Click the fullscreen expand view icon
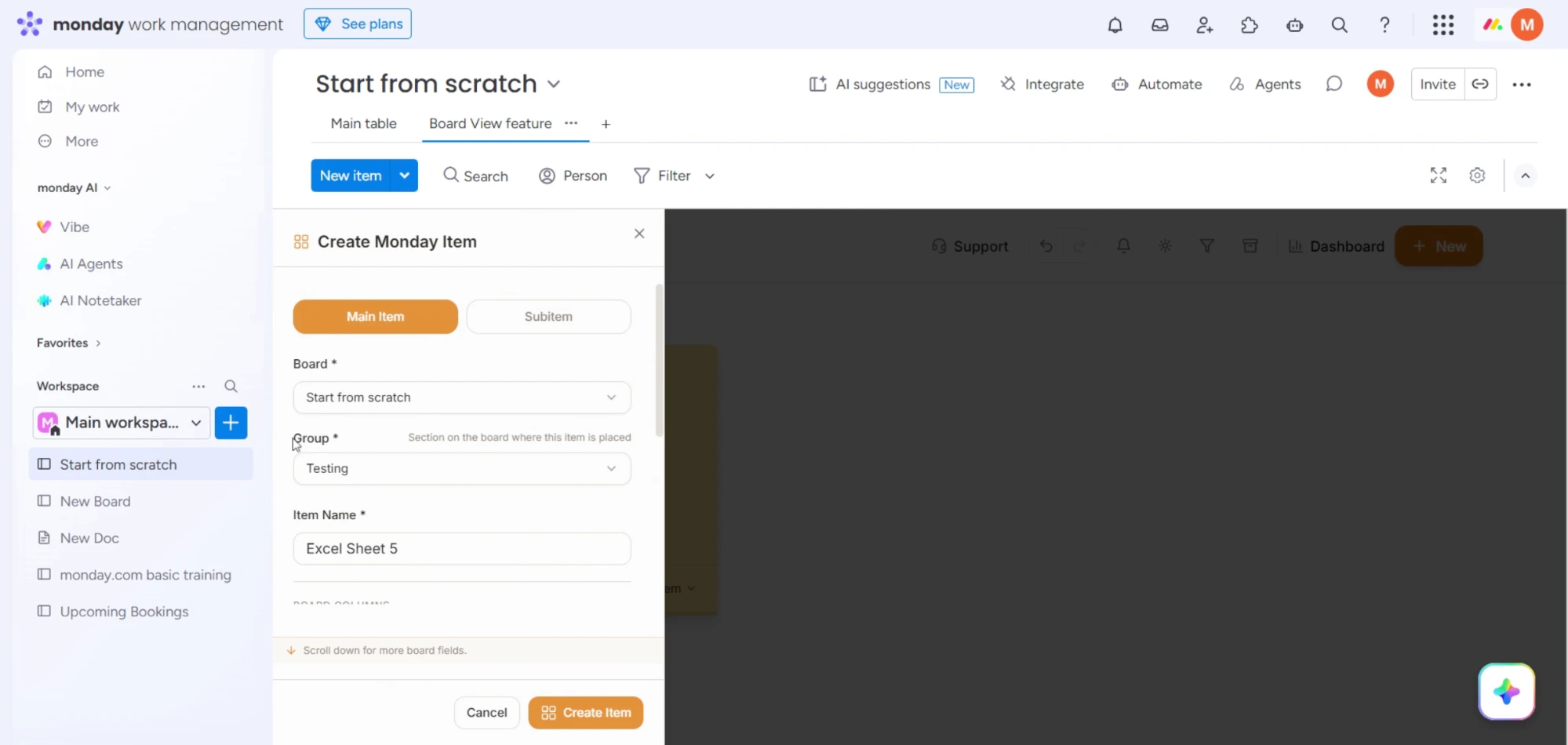The image size is (1568, 745). point(1438,176)
